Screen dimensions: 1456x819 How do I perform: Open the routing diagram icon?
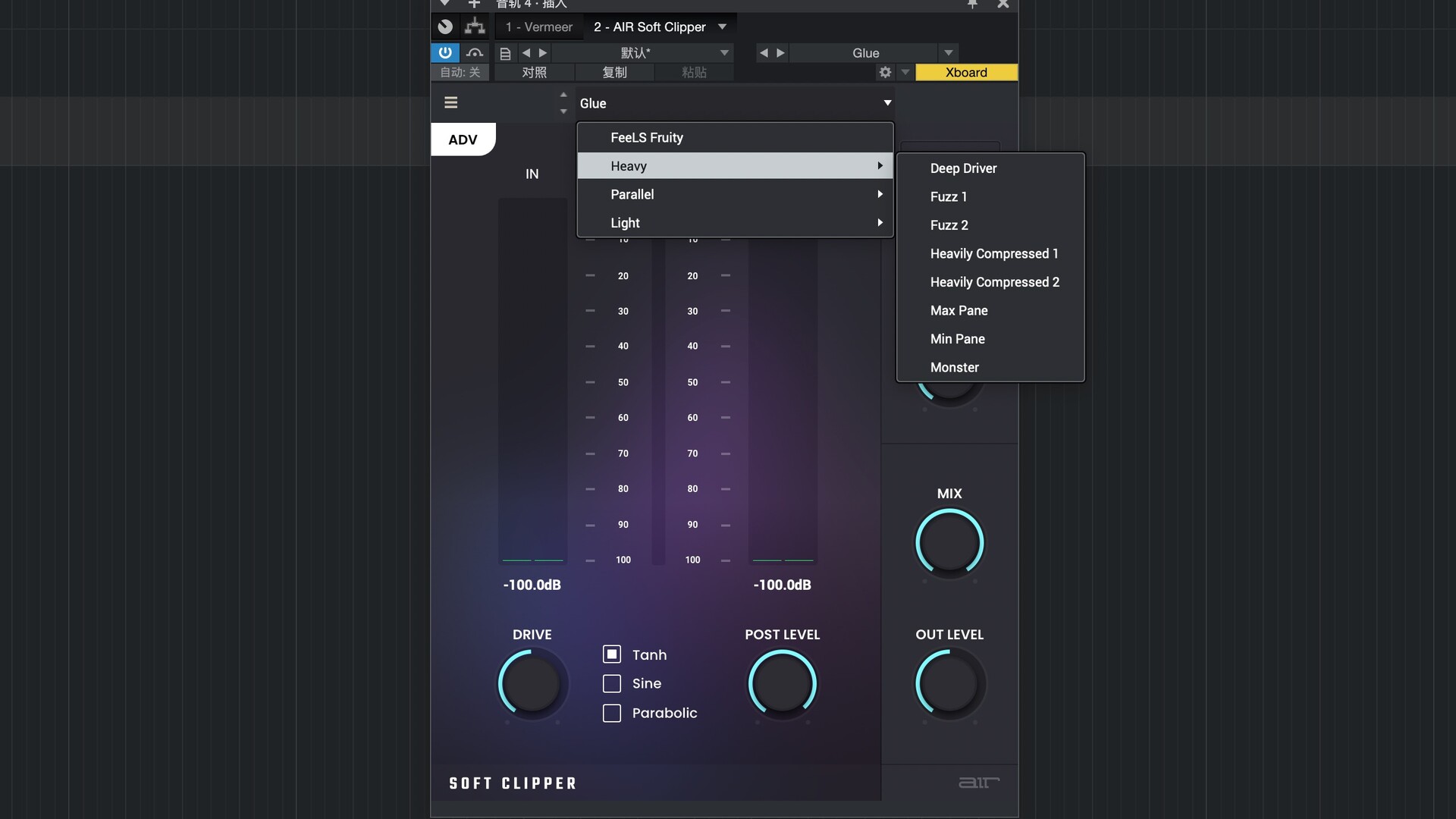[475, 27]
